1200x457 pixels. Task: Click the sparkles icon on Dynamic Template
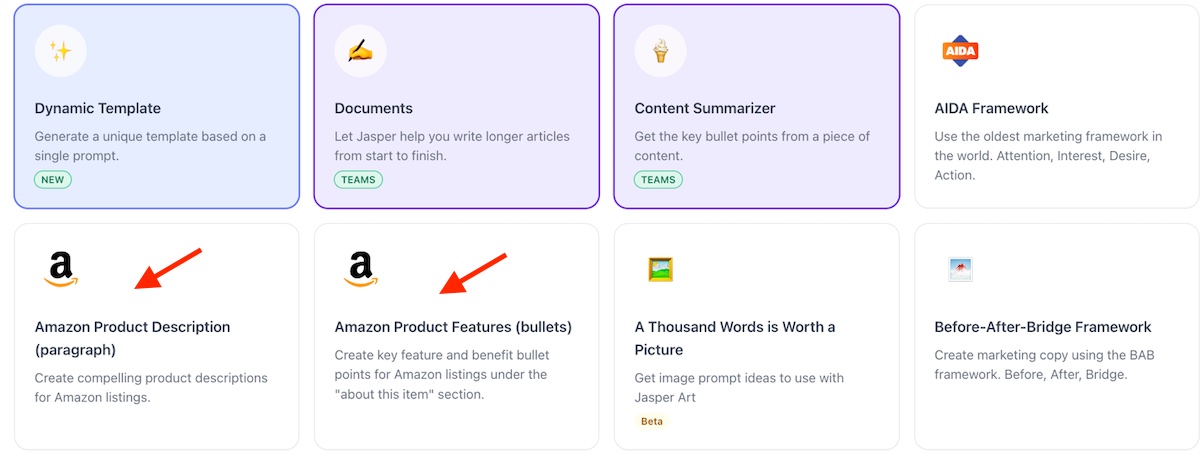click(60, 51)
